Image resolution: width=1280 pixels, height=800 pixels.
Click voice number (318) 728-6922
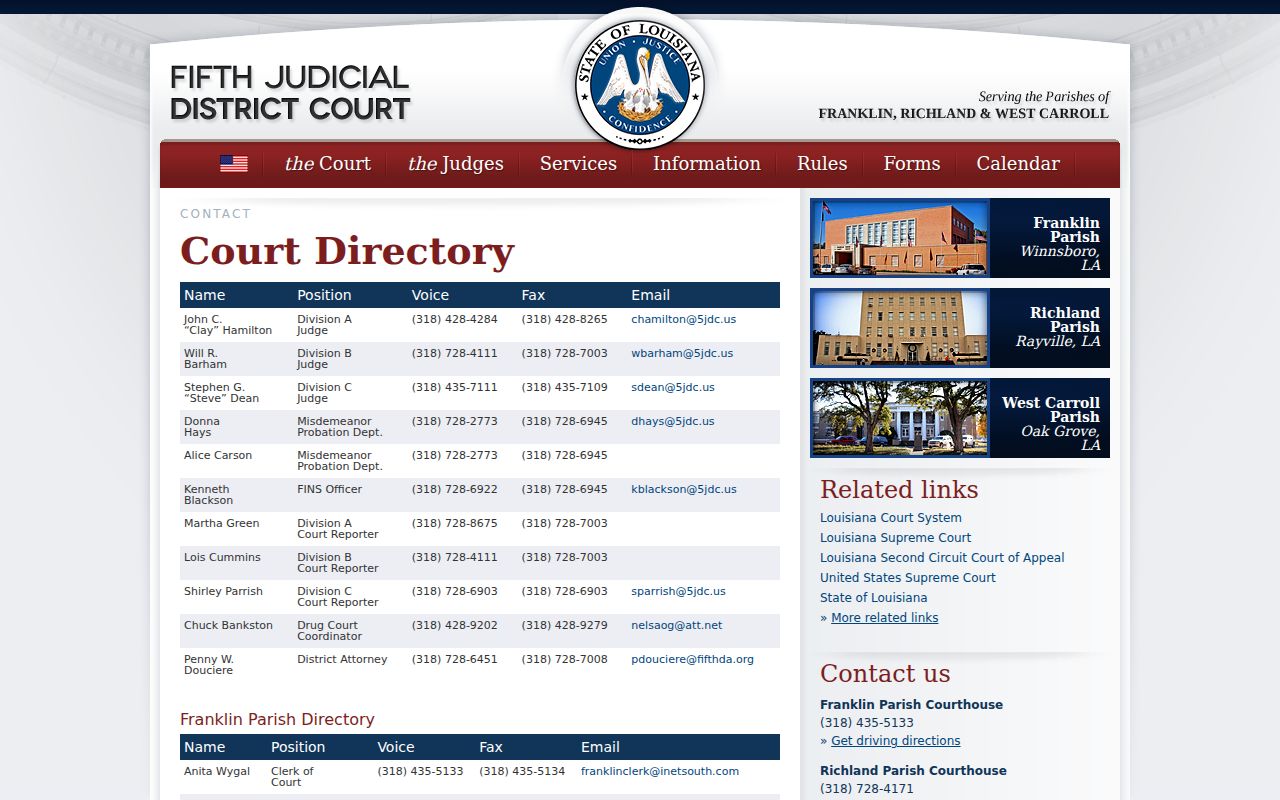[x=455, y=490]
